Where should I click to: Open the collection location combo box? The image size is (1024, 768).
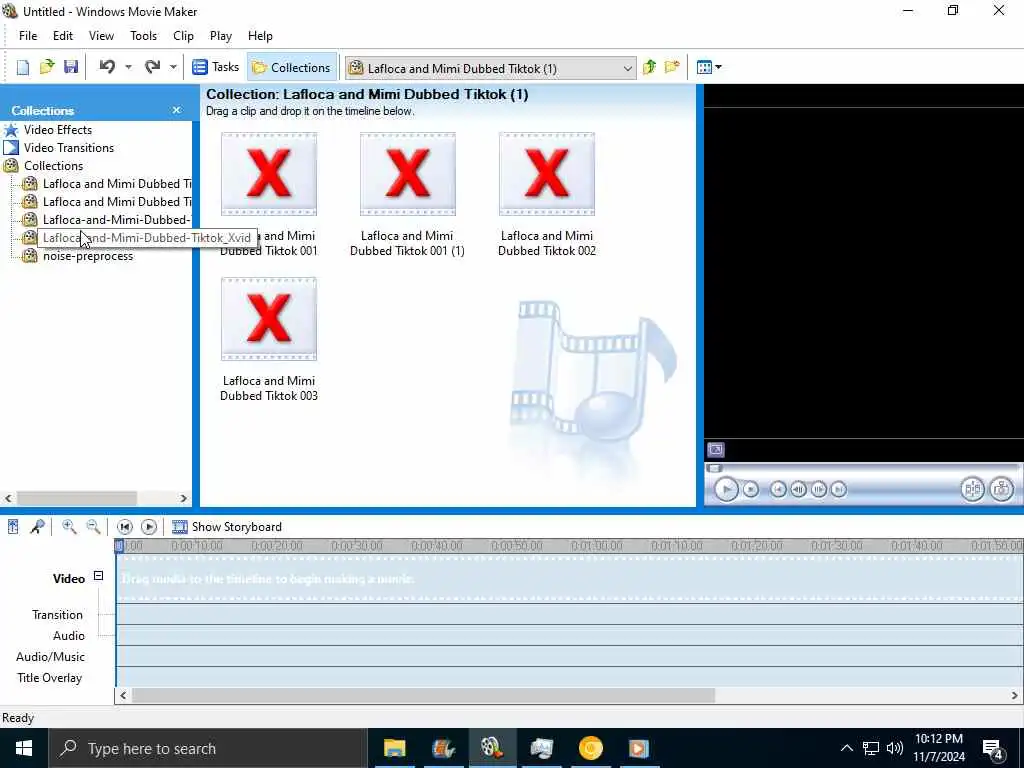pos(490,68)
